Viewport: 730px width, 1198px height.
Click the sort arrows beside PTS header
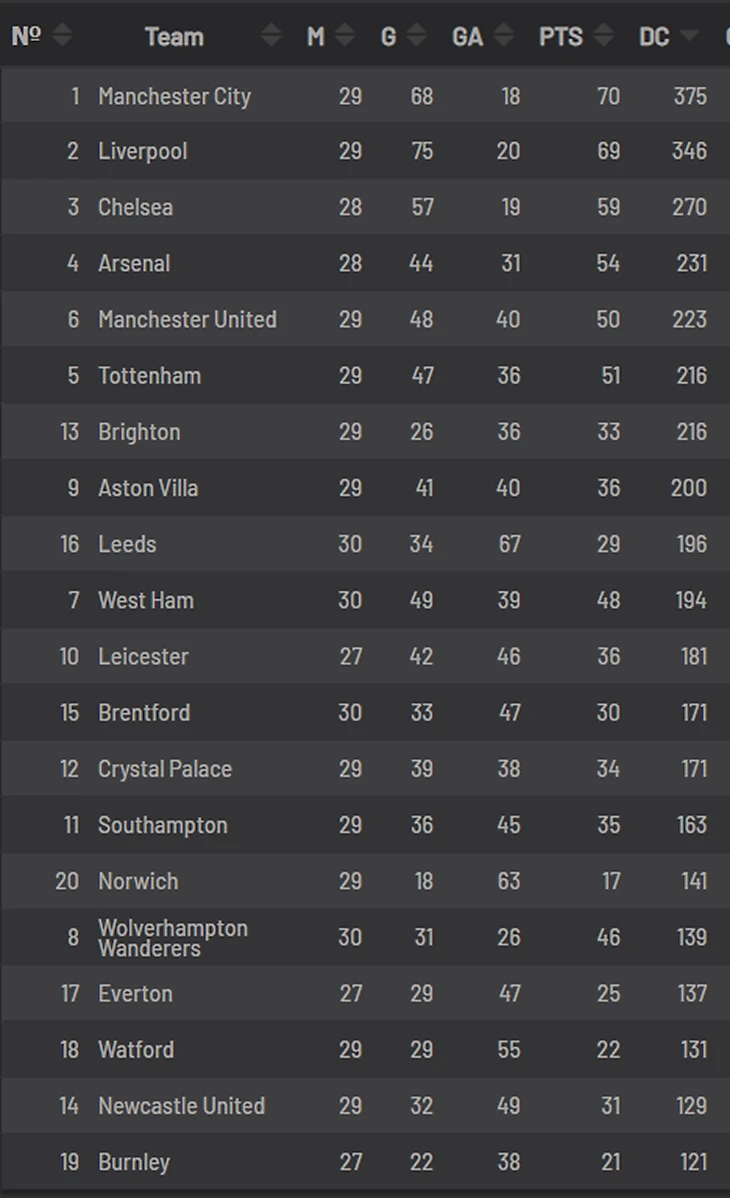point(604,36)
